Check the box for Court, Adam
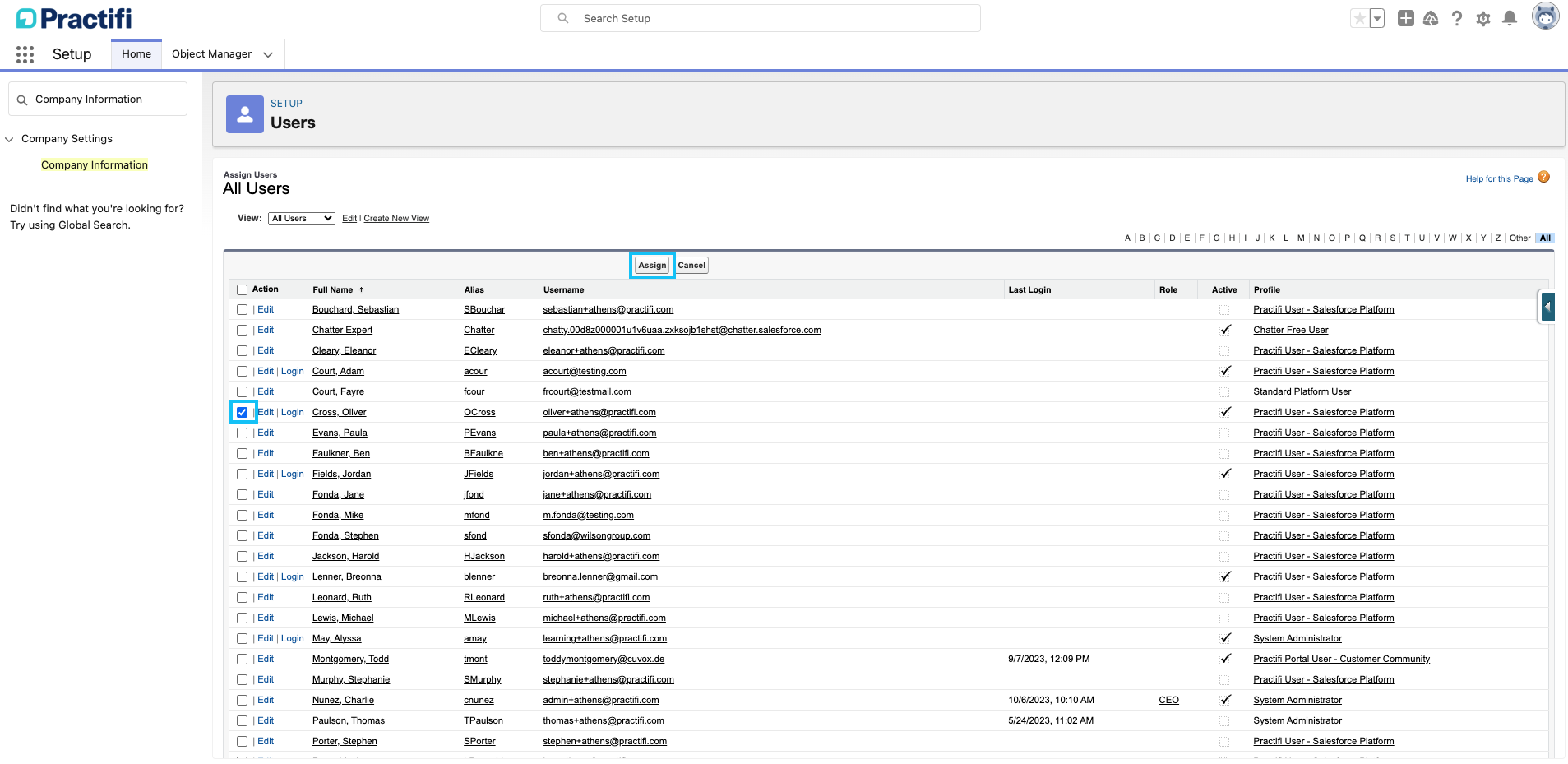This screenshot has width=1568, height=764. (242, 371)
